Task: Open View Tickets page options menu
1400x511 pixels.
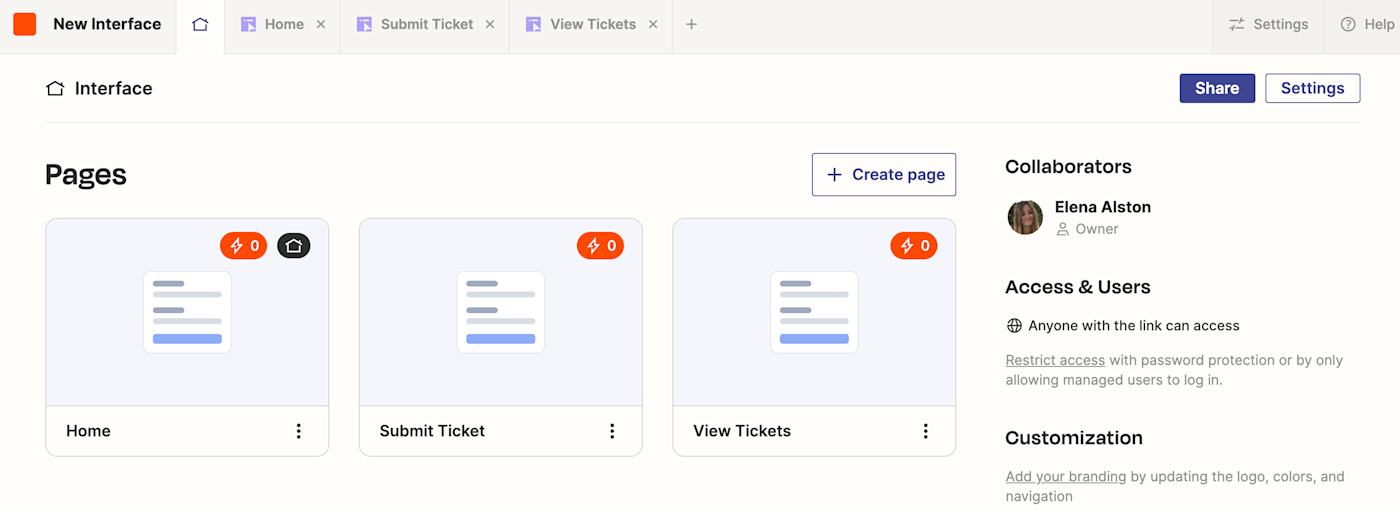Action: point(925,431)
